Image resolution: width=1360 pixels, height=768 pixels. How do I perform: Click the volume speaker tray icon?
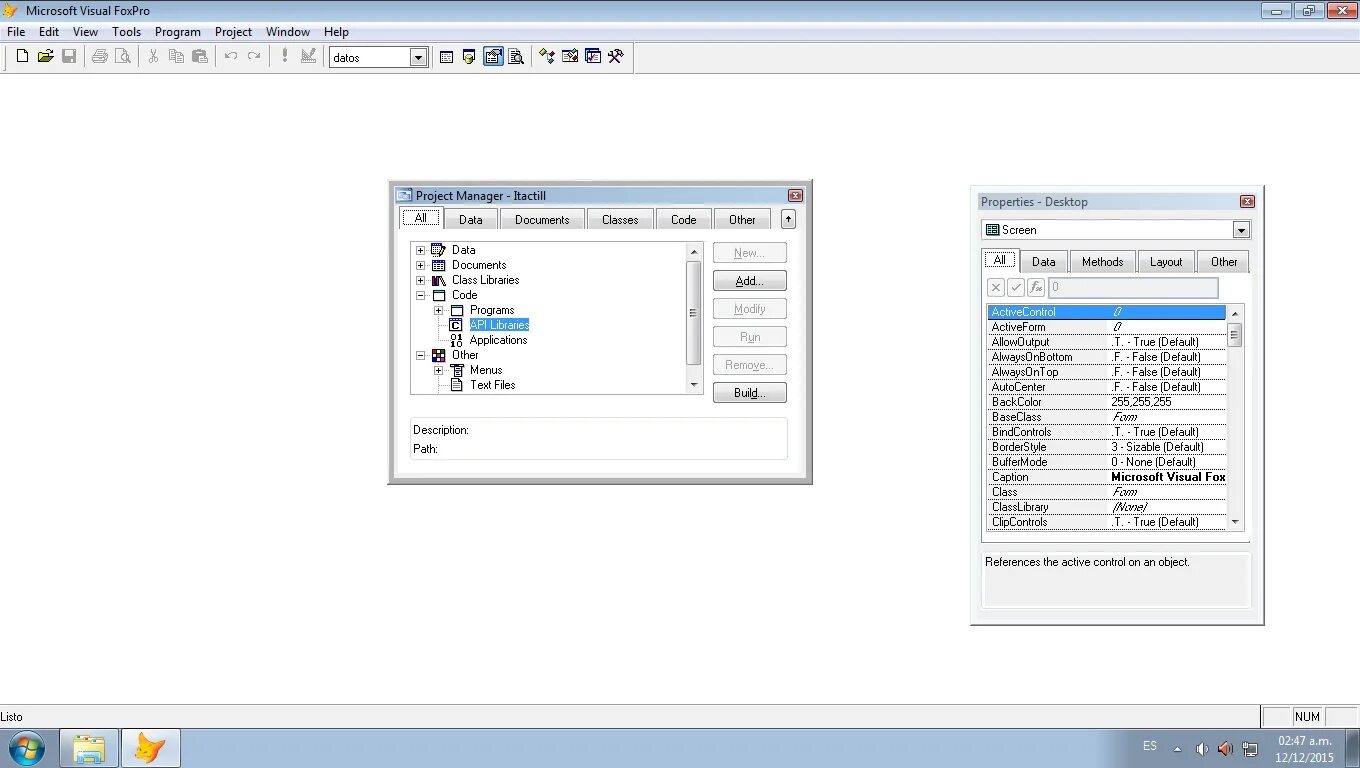click(x=1202, y=748)
